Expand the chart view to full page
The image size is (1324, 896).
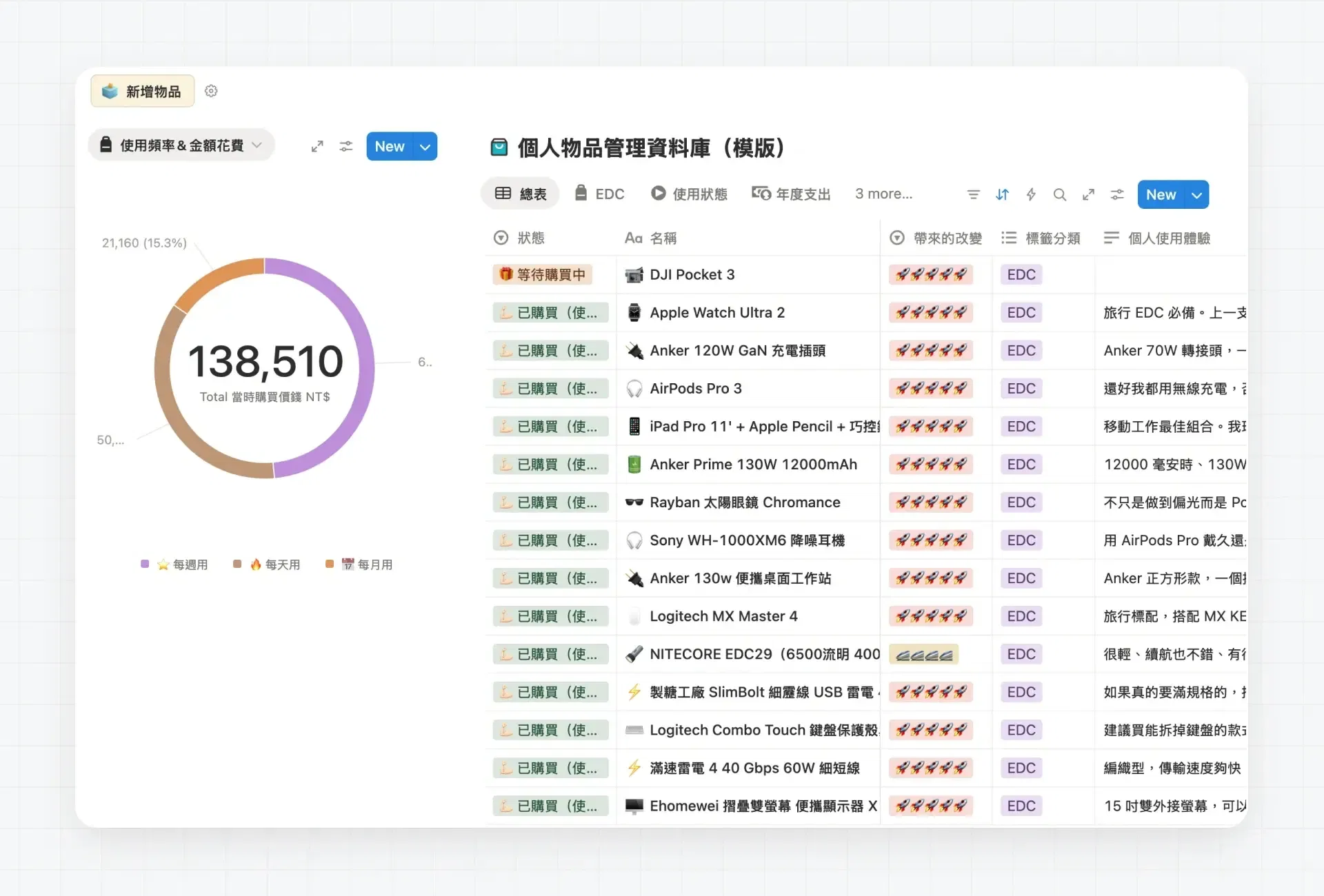317,146
